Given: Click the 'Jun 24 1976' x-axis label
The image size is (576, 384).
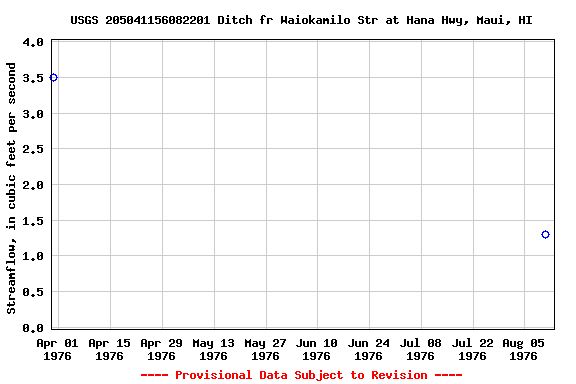Looking at the screenshot, I should coord(368,349).
